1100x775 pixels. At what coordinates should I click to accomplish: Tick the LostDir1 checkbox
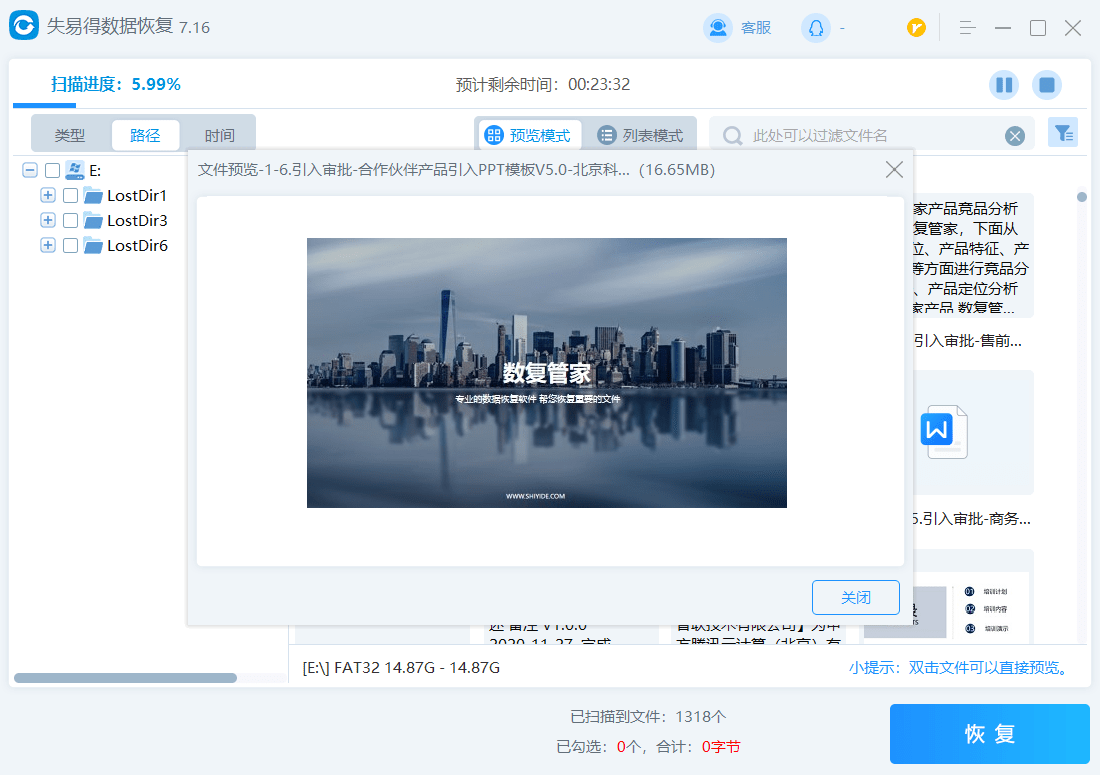pyautogui.click(x=70, y=196)
